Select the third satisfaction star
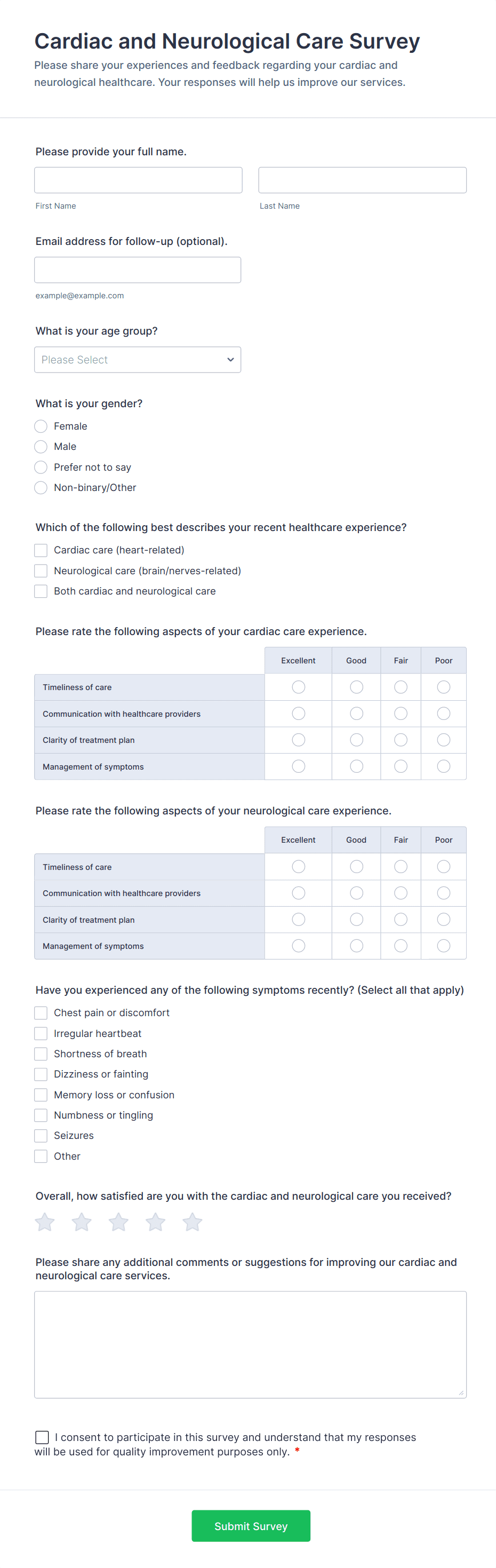 (119, 1222)
